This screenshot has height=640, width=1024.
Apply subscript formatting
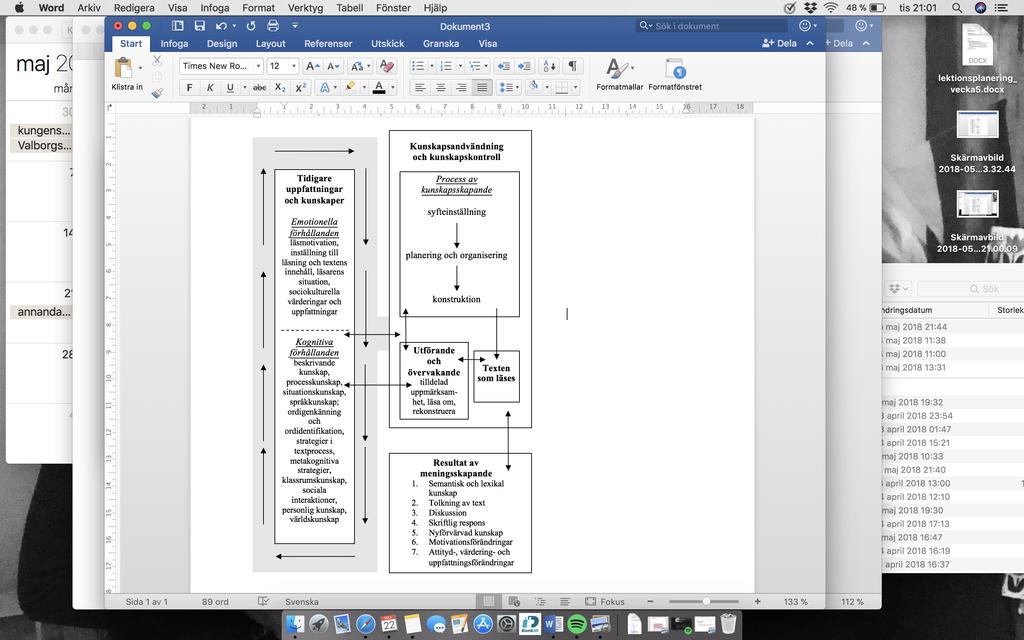pos(280,88)
